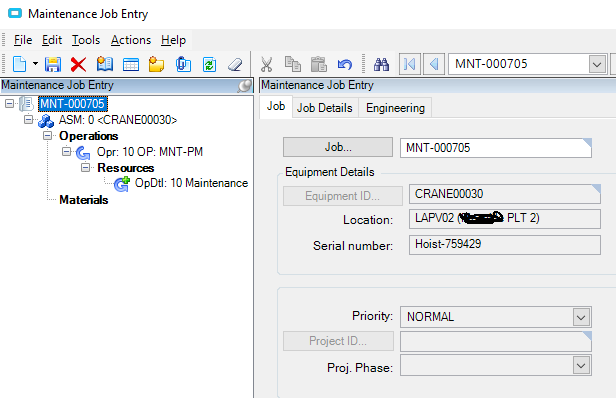Click the Job... button
The height and width of the screenshot is (398, 616).
(338, 147)
